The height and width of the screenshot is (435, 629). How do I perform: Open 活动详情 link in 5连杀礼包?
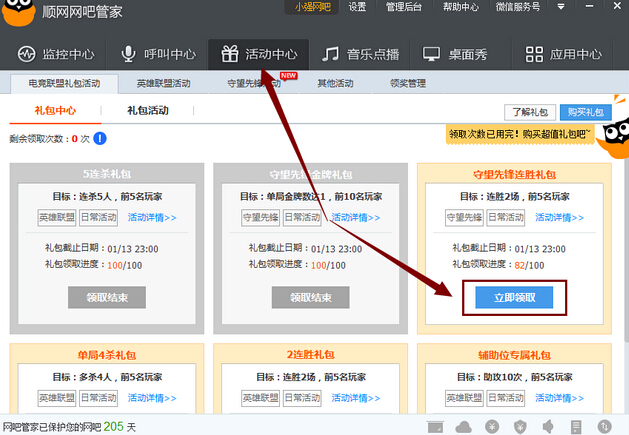click(152, 218)
